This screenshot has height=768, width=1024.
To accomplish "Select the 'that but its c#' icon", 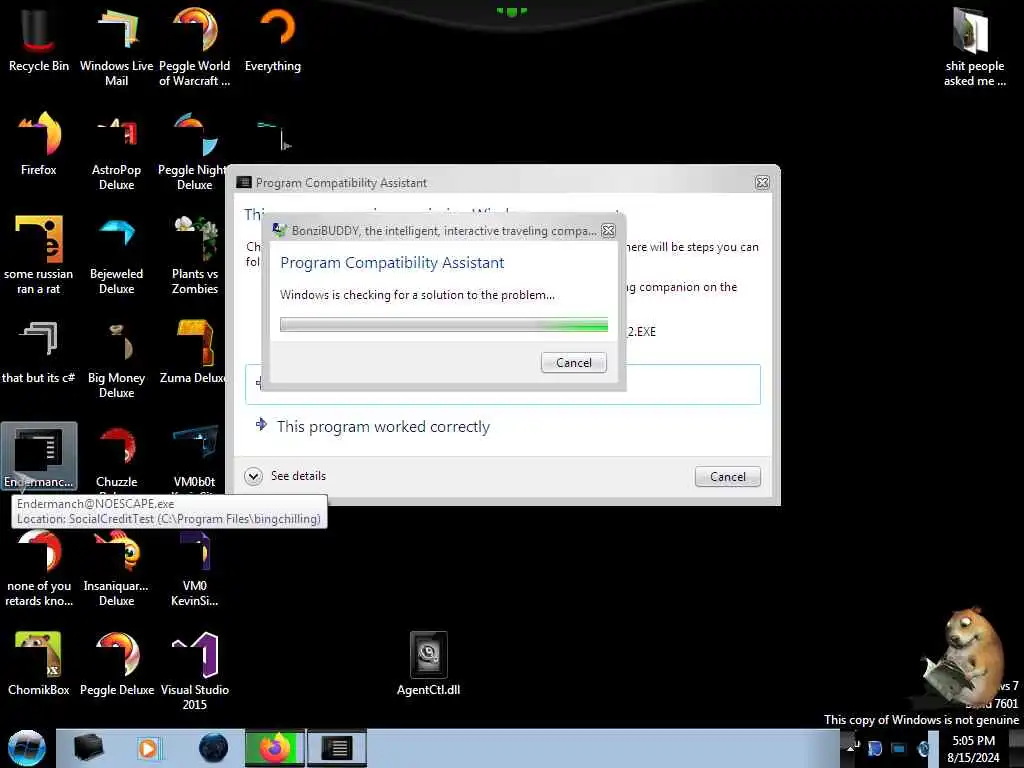I will pyautogui.click(x=39, y=353).
